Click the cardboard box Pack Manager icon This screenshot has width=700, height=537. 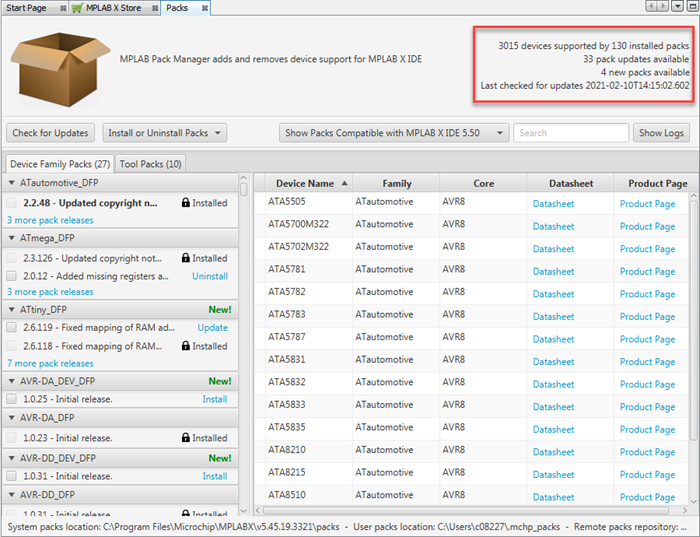click(x=58, y=60)
